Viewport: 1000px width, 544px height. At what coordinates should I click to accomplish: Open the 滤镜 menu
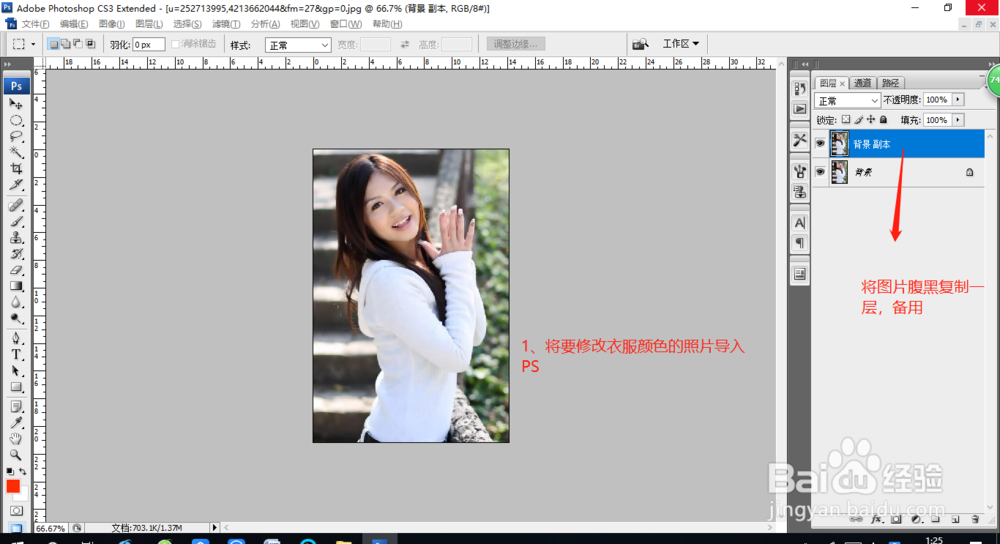226,24
